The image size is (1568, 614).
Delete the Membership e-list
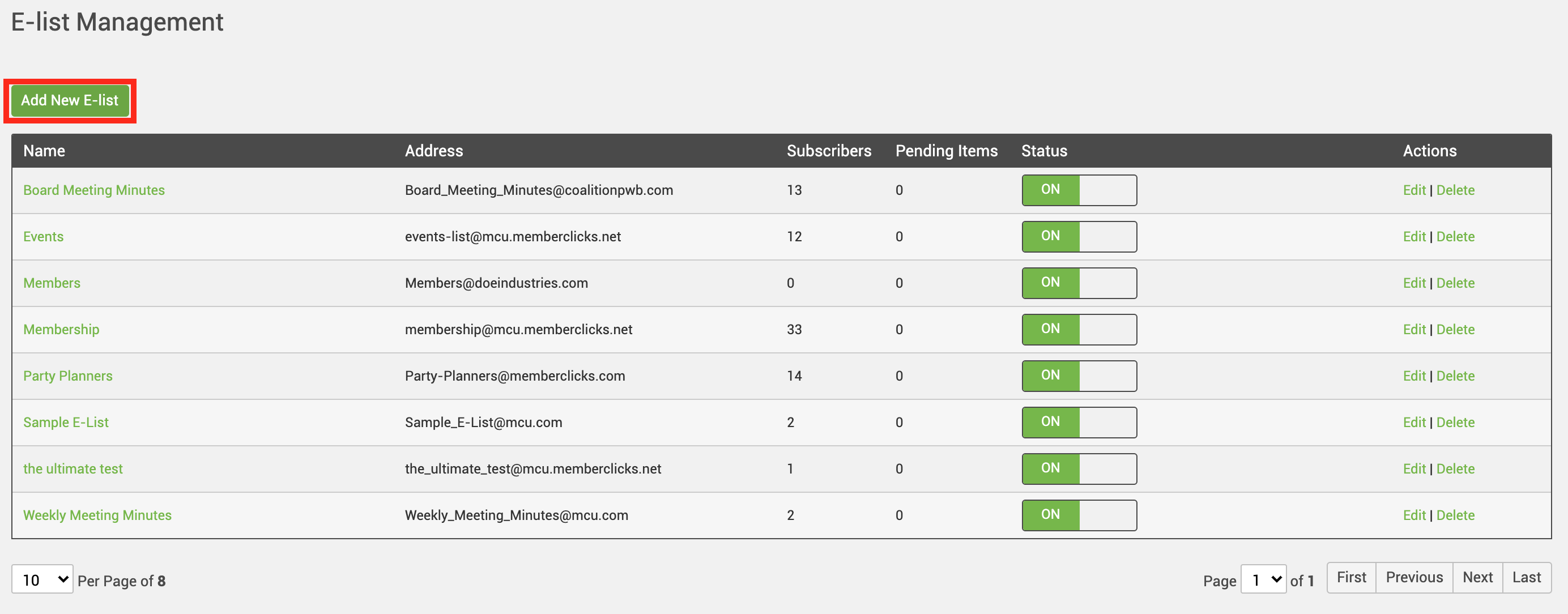coord(1455,329)
